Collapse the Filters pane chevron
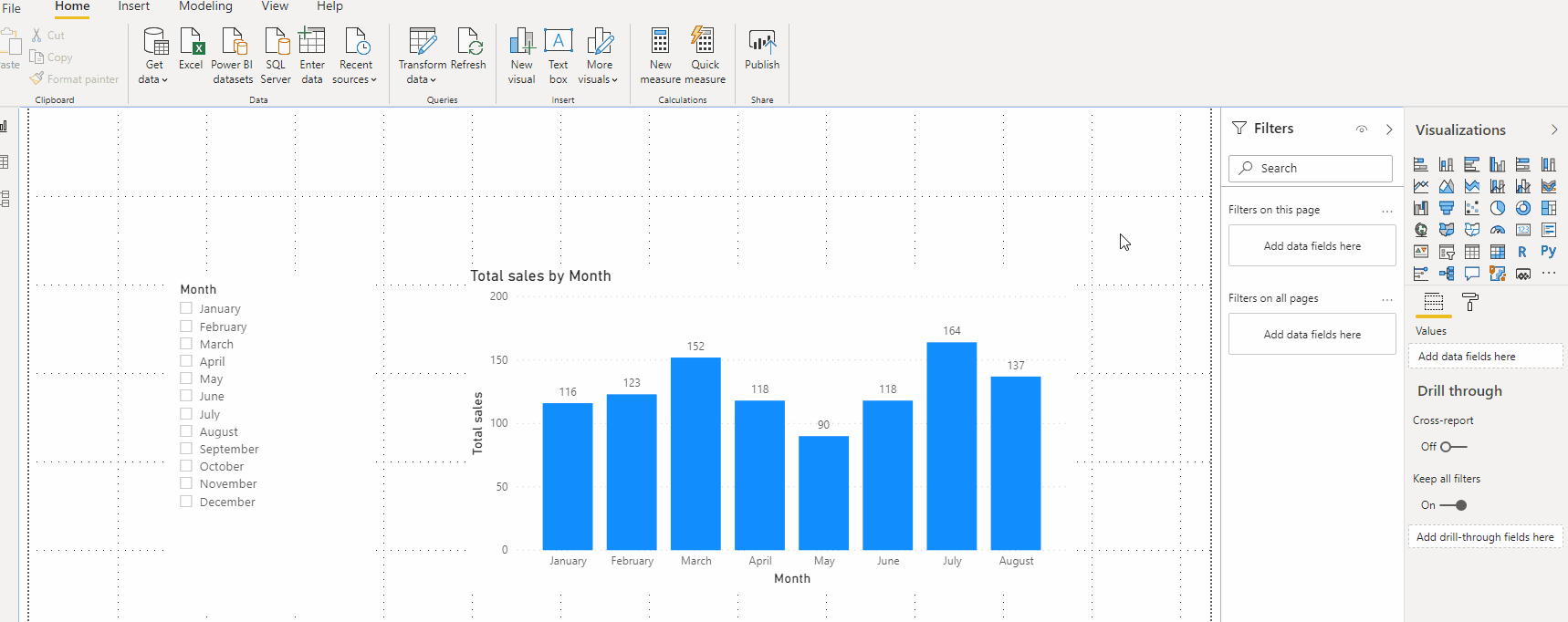This screenshot has width=1568, height=622. coord(1389,130)
